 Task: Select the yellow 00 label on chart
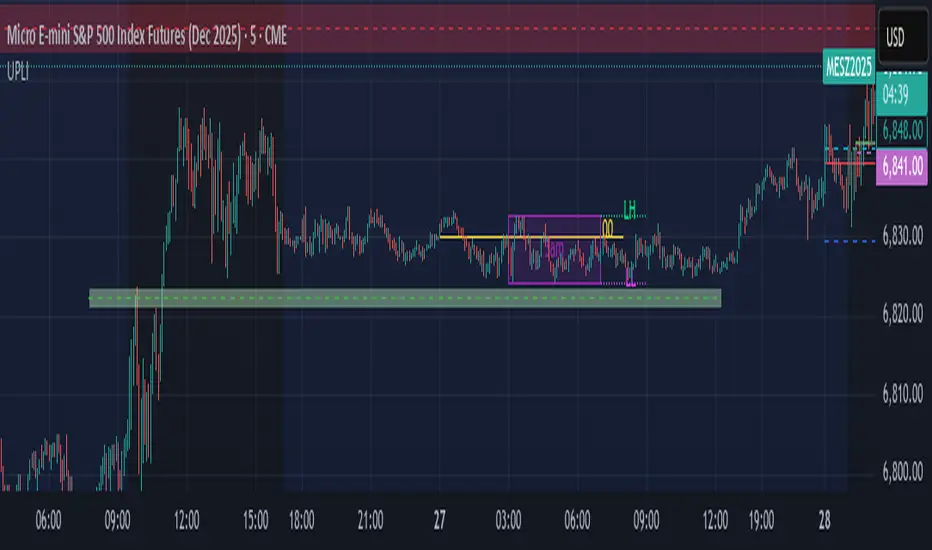[607, 228]
